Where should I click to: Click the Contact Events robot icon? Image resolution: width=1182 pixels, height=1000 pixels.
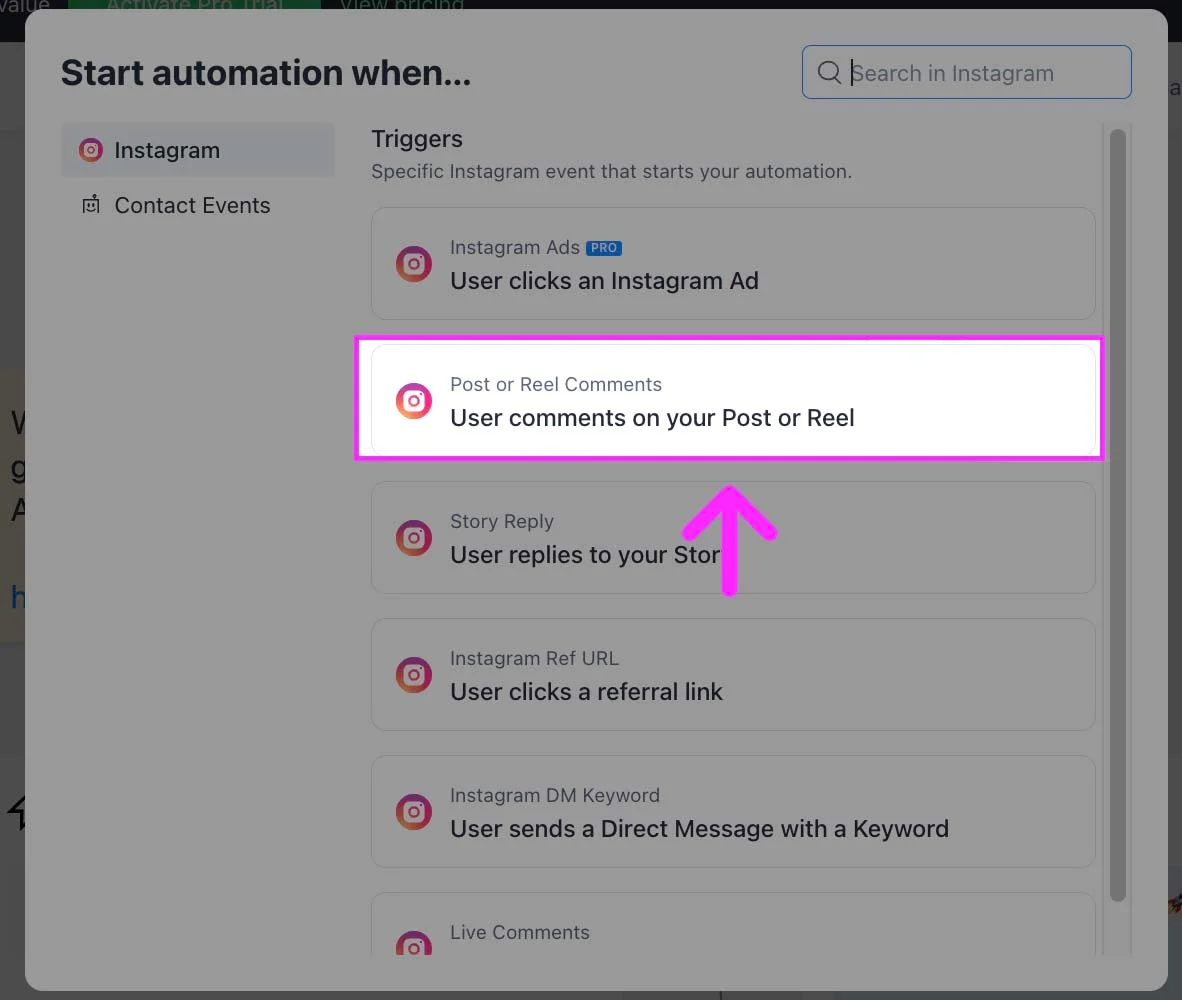point(90,204)
